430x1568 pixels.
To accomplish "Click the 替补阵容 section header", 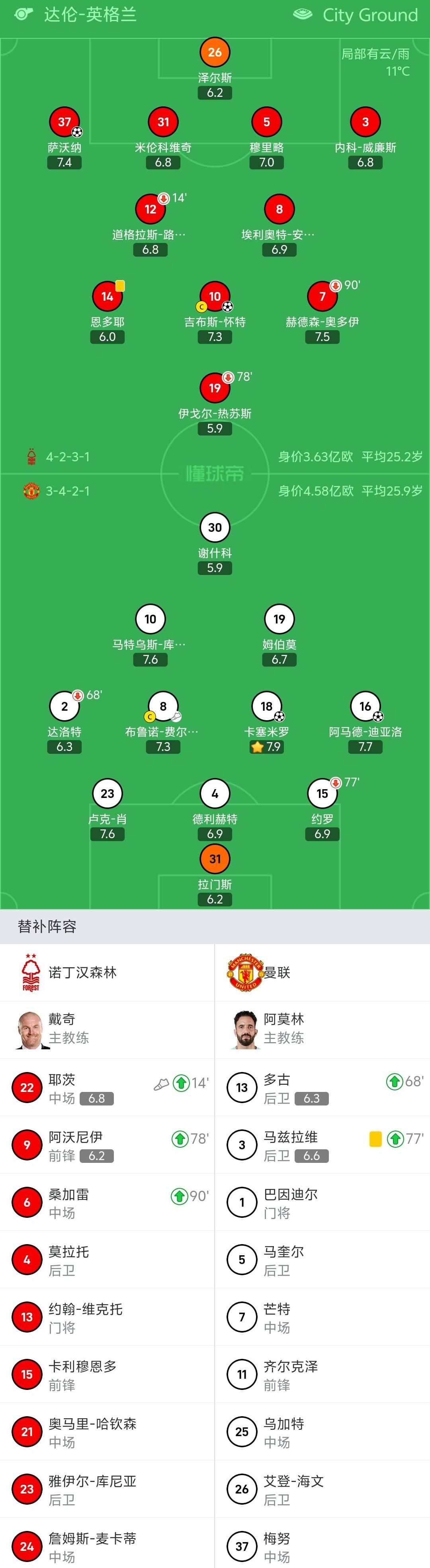I will pos(47,927).
